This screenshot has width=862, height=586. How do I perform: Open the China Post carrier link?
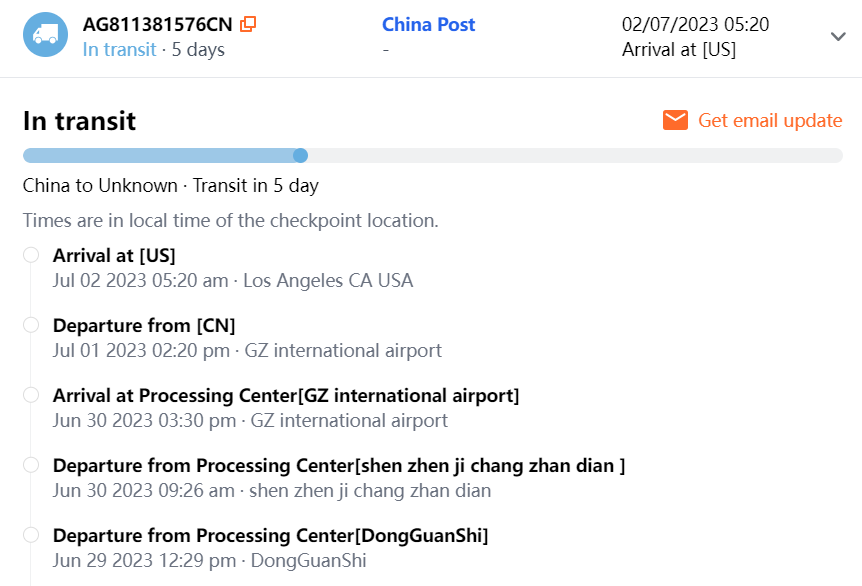[x=428, y=24]
